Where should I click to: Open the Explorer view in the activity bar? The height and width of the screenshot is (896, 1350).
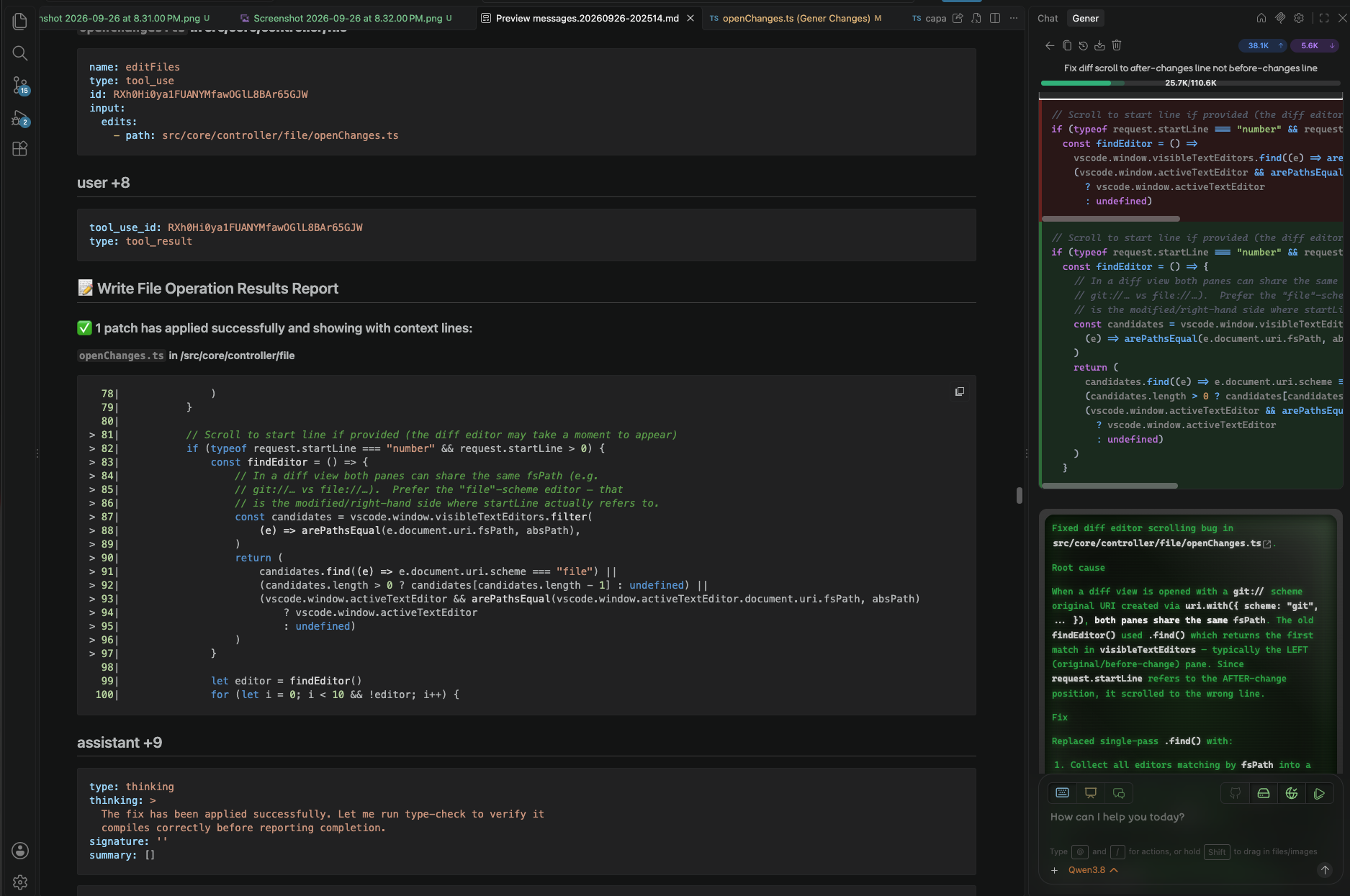point(20,22)
